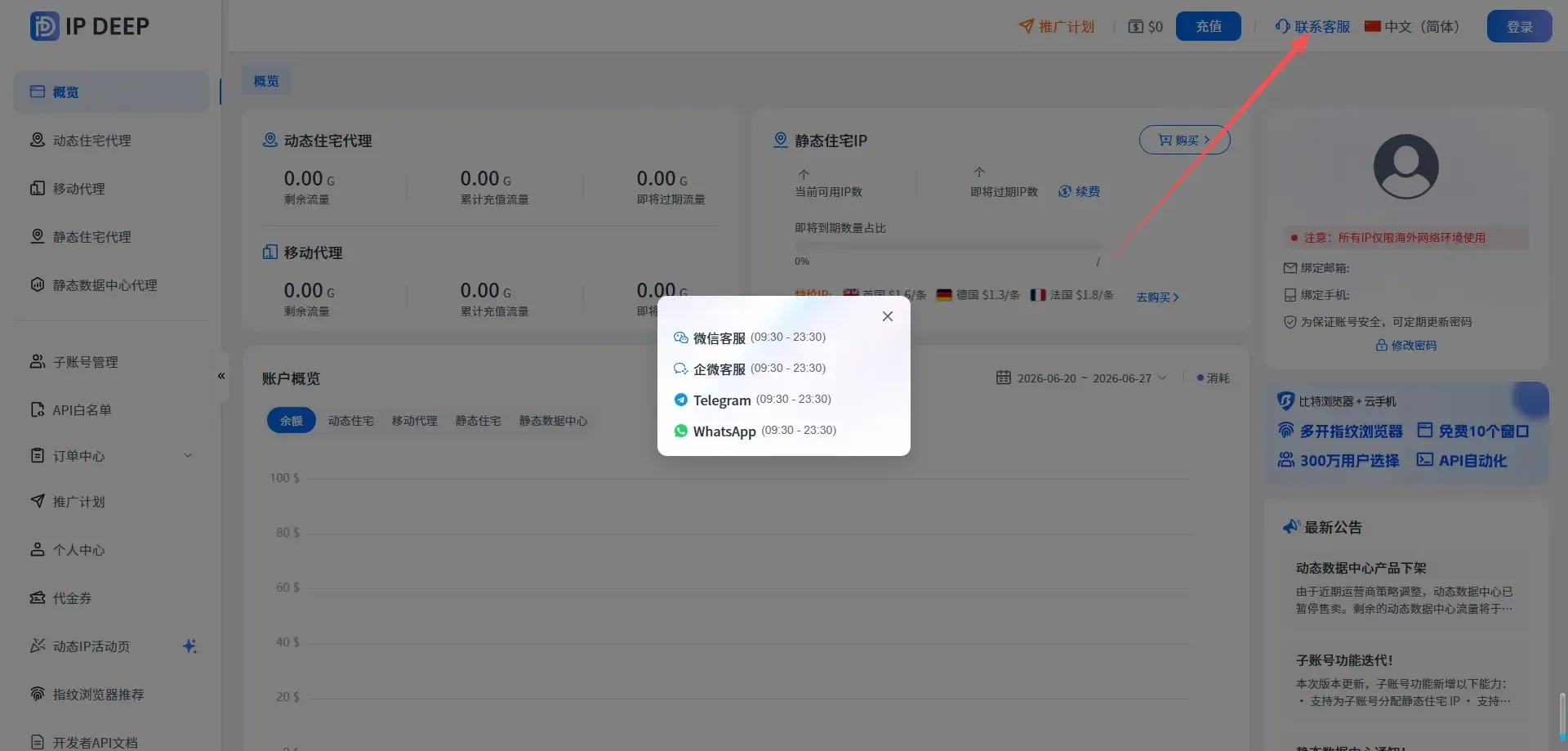Click the 开发者API文档 sidebar icon
Image resolution: width=1568 pixels, height=751 pixels.
(37, 741)
